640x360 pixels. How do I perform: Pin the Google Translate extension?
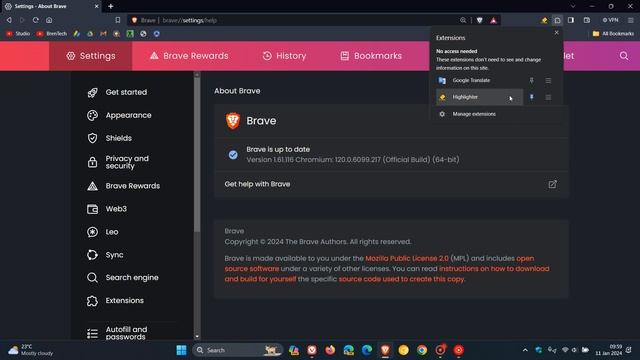coord(531,80)
